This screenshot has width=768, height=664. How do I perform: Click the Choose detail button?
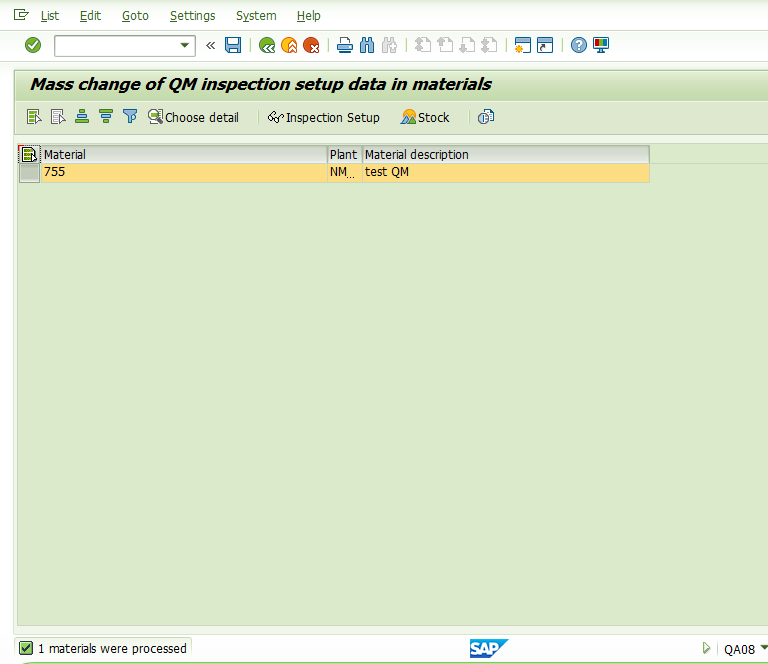tap(193, 118)
